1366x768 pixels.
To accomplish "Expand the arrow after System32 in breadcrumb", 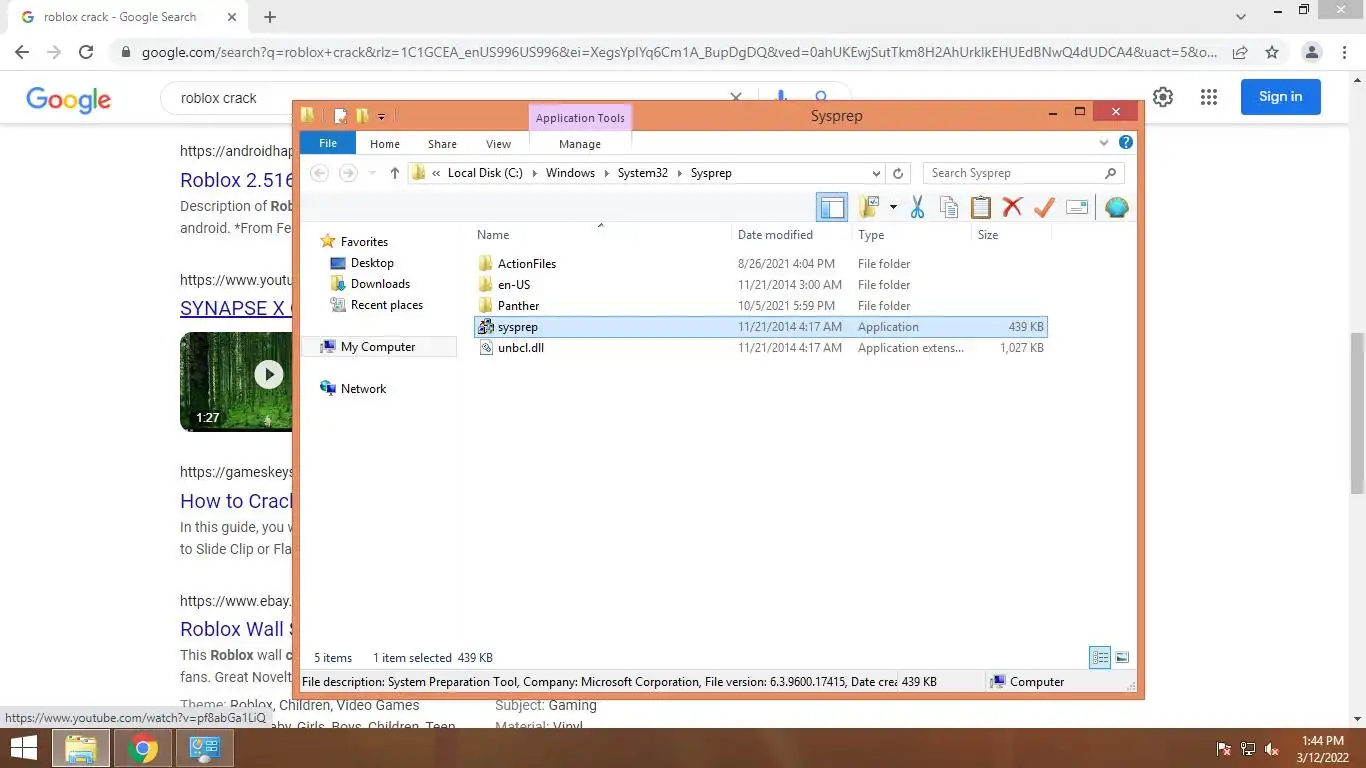I will click(679, 173).
